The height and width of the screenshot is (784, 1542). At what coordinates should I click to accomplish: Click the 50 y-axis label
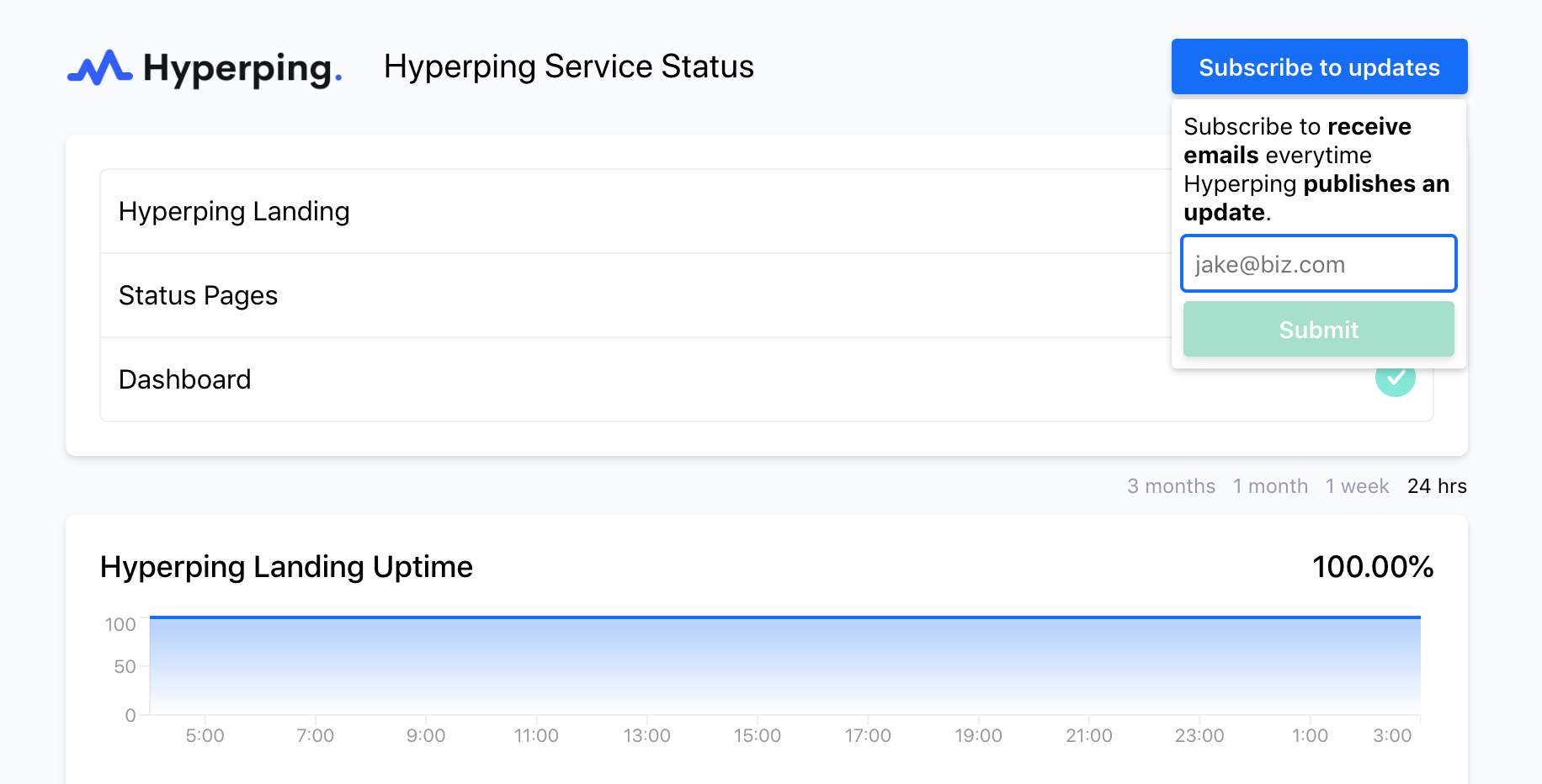(x=125, y=667)
